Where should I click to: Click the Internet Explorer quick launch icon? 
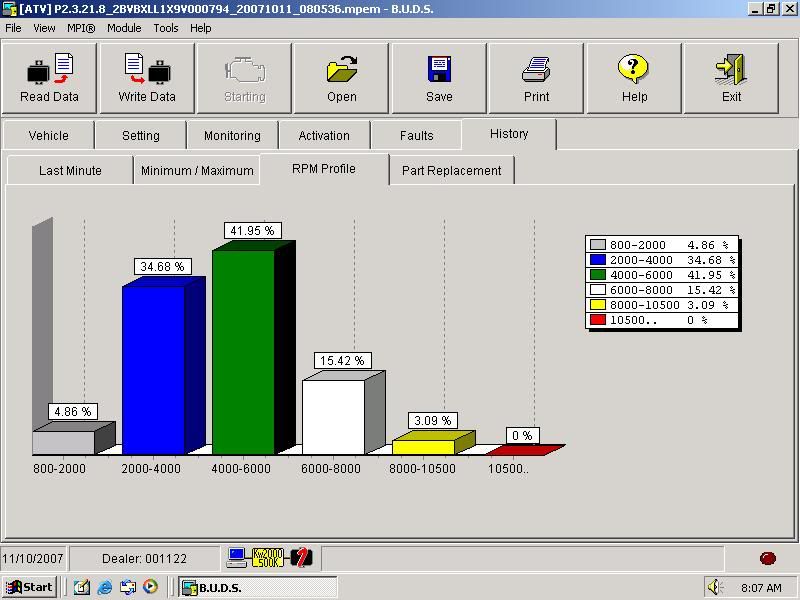(104, 587)
